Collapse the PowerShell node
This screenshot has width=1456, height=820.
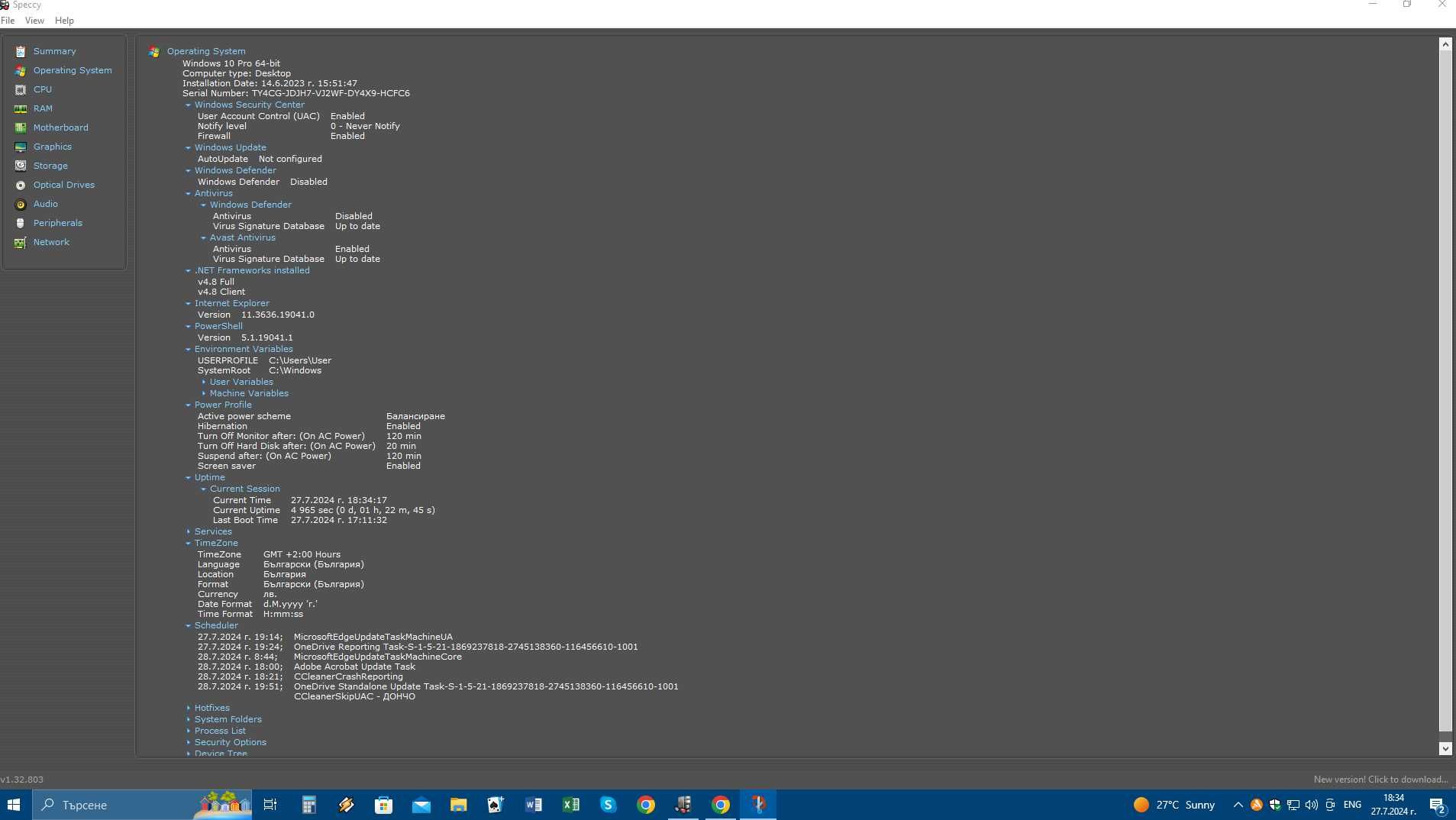click(188, 327)
